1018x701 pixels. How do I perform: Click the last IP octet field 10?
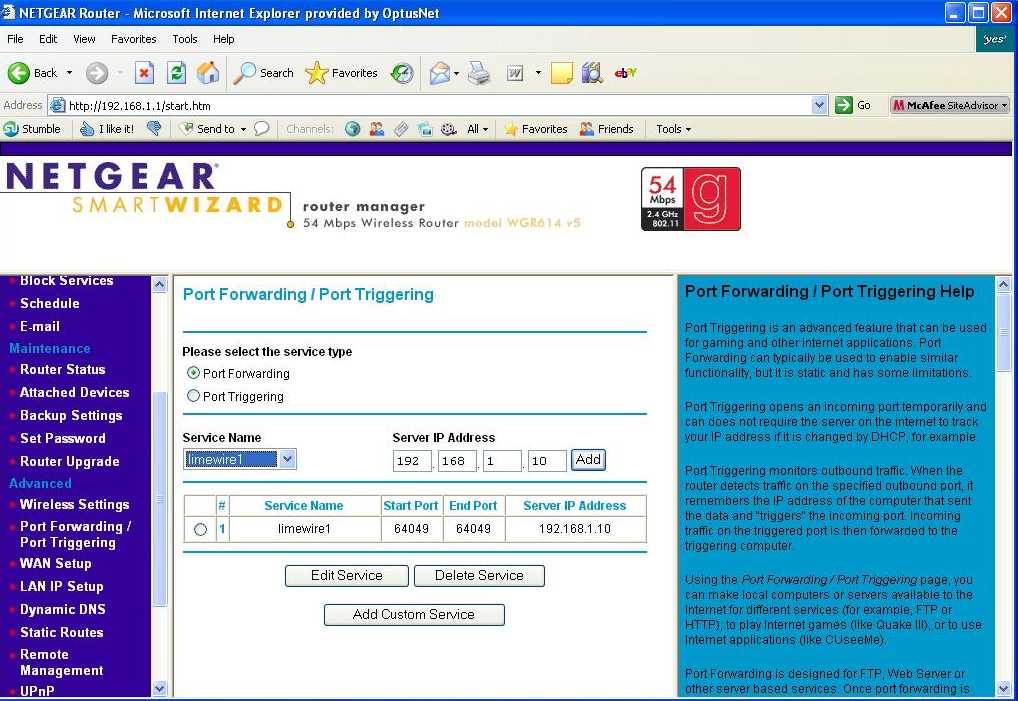547,461
